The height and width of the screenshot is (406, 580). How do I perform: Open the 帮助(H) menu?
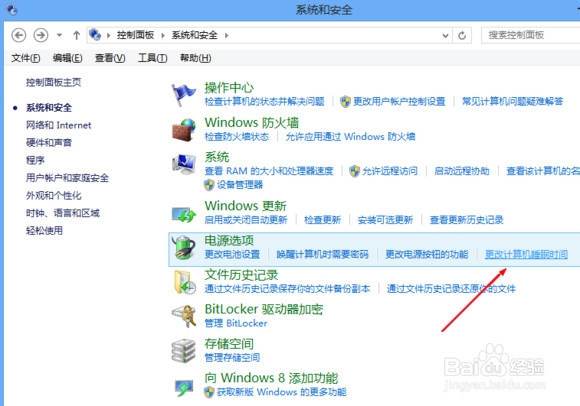195,58
